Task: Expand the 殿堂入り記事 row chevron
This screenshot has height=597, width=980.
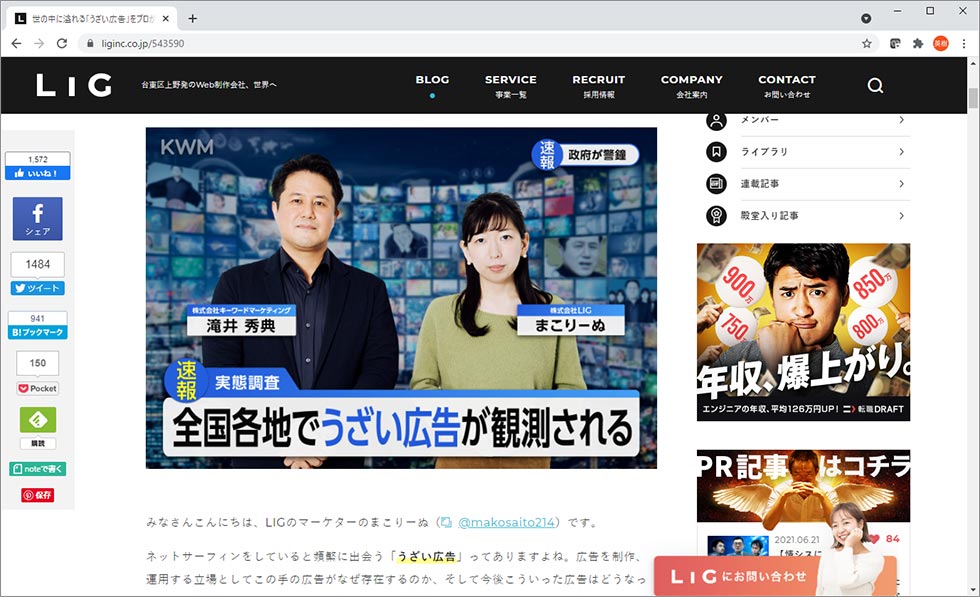Action: 901,216
